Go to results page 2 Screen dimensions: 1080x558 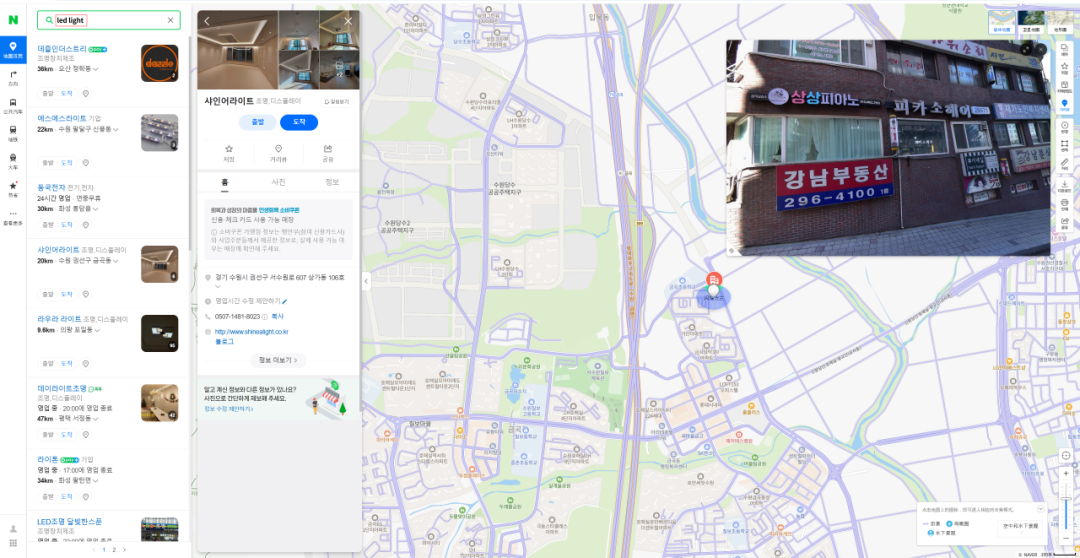(x=114, y=550)
